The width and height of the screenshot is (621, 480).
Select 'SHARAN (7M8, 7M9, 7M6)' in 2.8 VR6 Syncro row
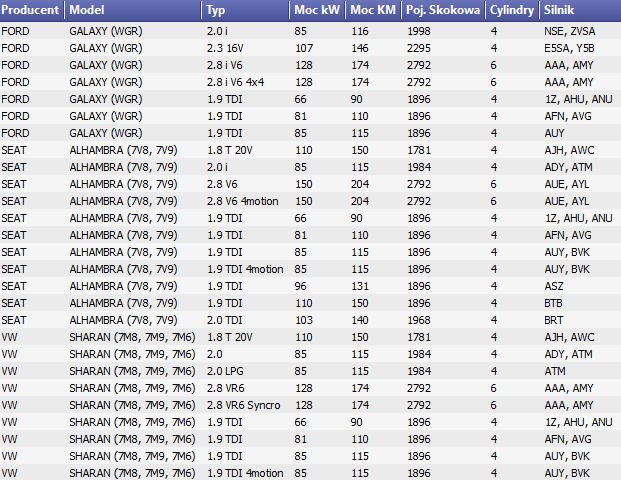click(x=132, y=406)
